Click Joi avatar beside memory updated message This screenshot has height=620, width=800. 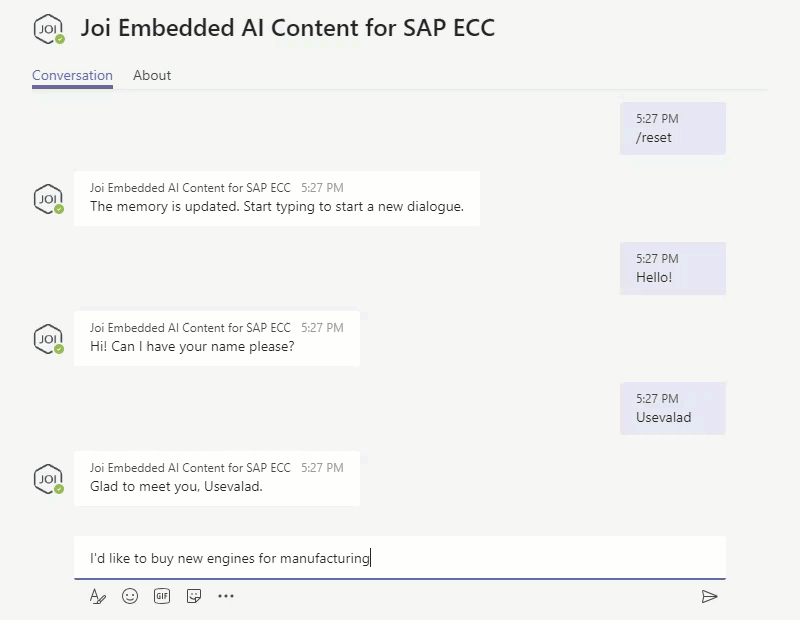pos(48,199)
